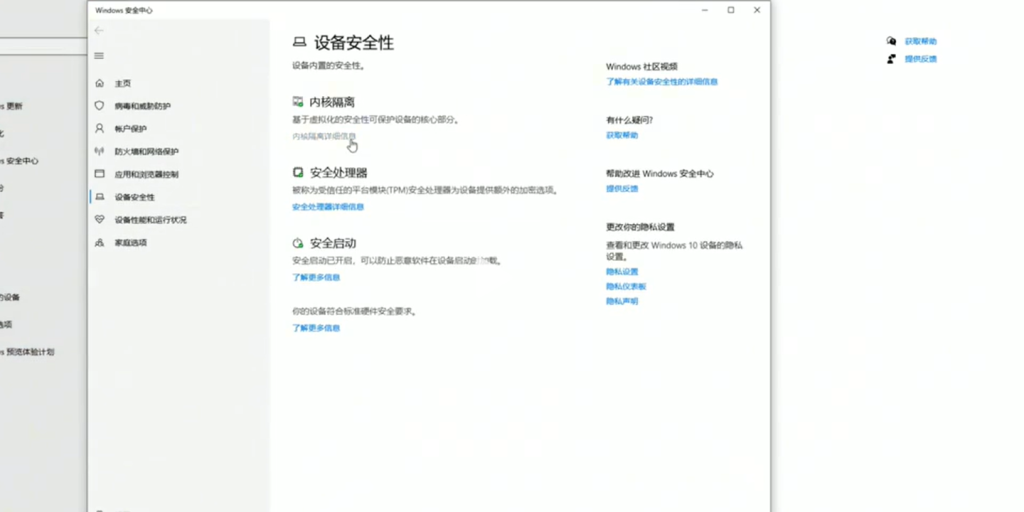Click the 提供反馈 person icon in background window
The height and width of the screenshot is (512, 1024).
click(x=891, y=59)
